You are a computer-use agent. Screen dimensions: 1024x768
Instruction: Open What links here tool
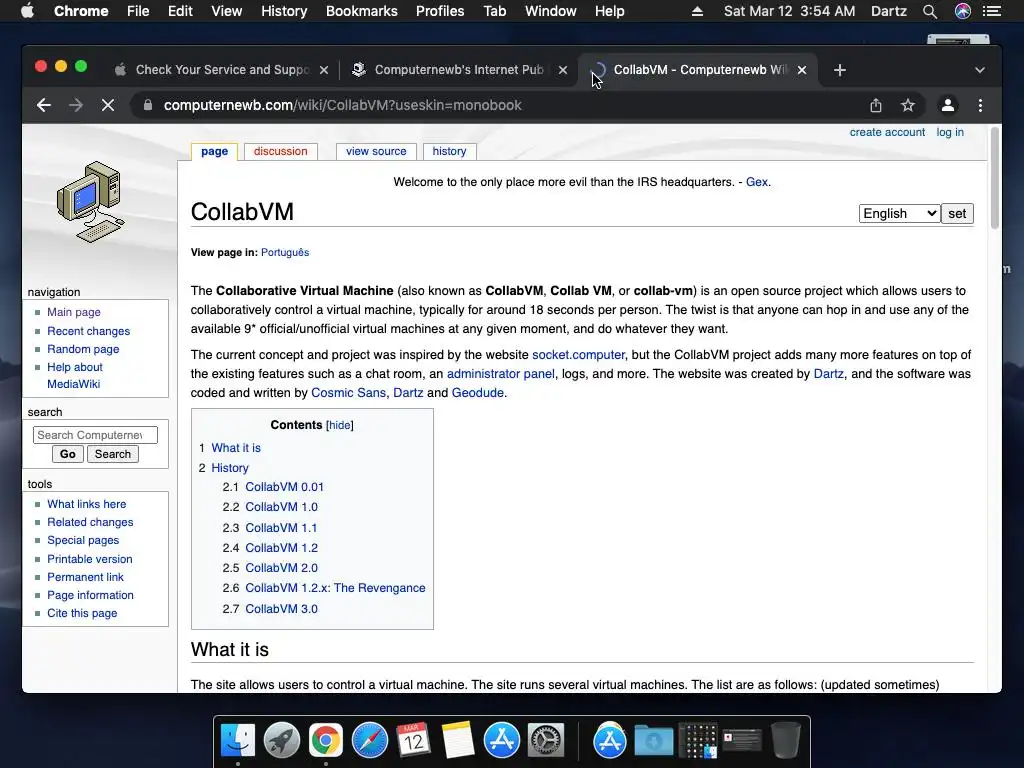click(x=86, y=504)
